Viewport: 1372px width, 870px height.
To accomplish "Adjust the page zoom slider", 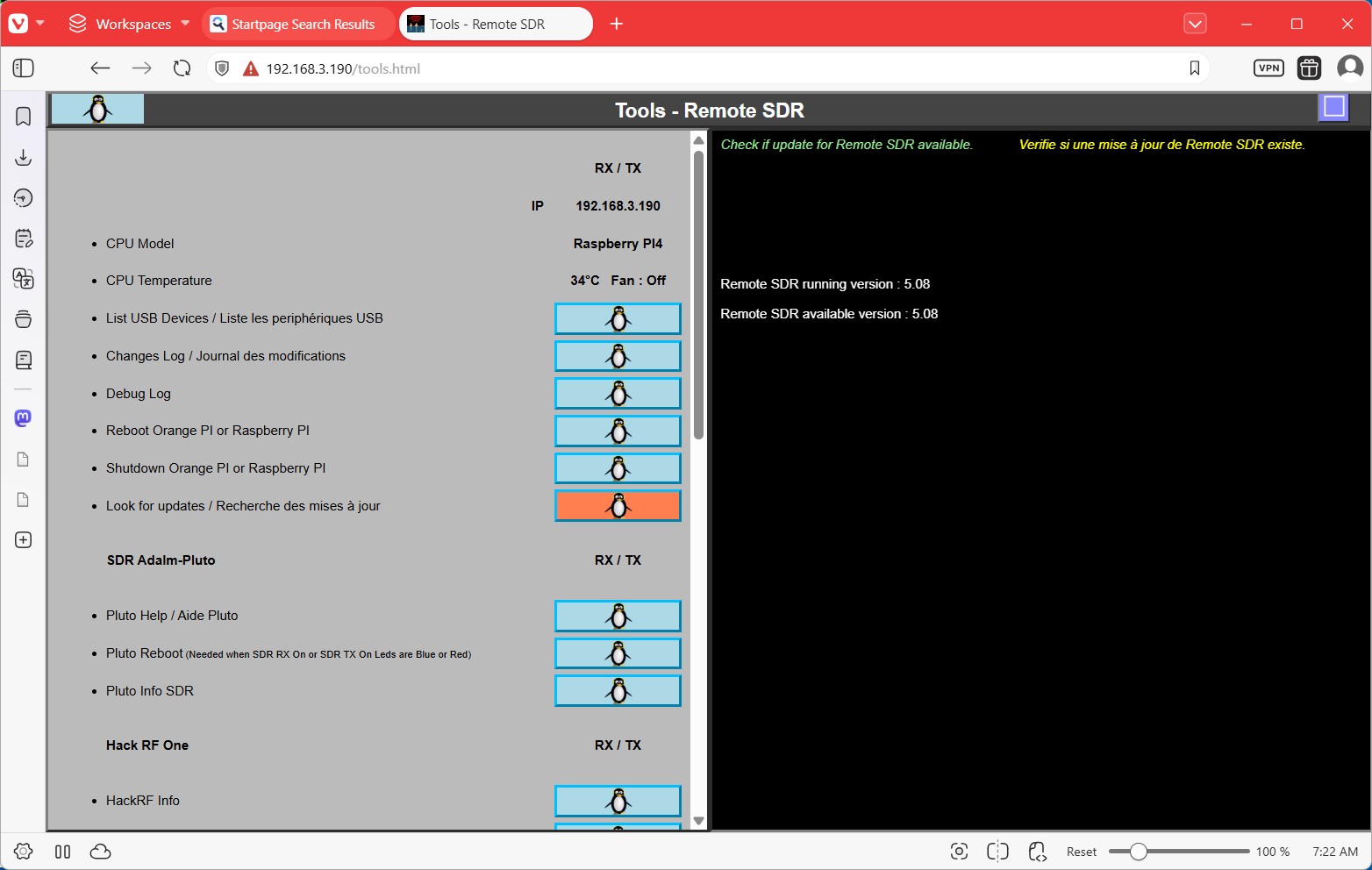I will 1138,852.
